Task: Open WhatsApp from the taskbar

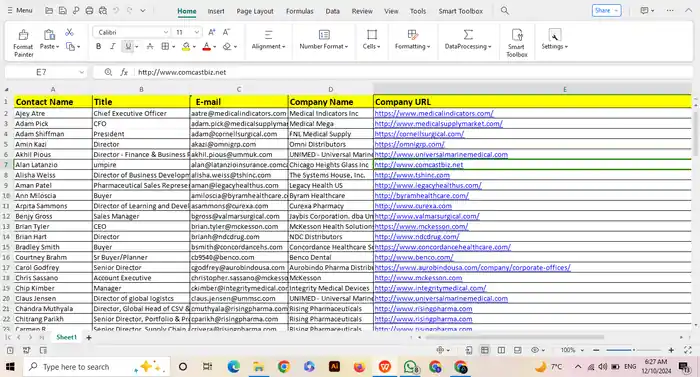Action: [x=410, y=367]
